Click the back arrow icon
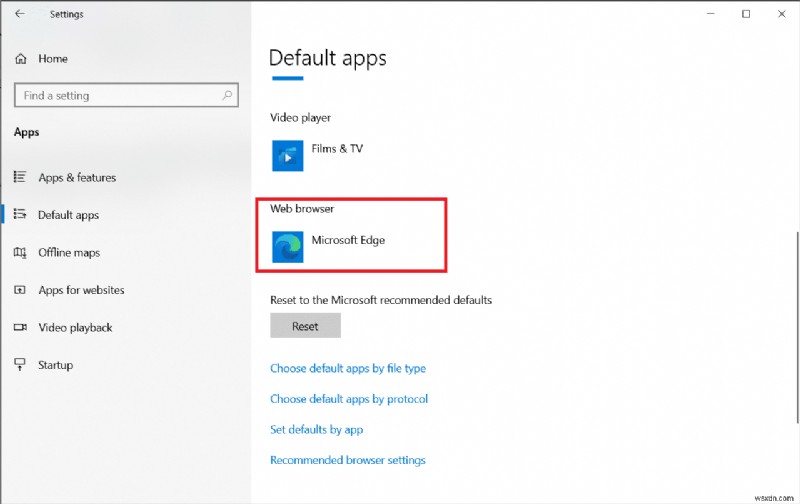800x504 pixels. coord(20,14)
